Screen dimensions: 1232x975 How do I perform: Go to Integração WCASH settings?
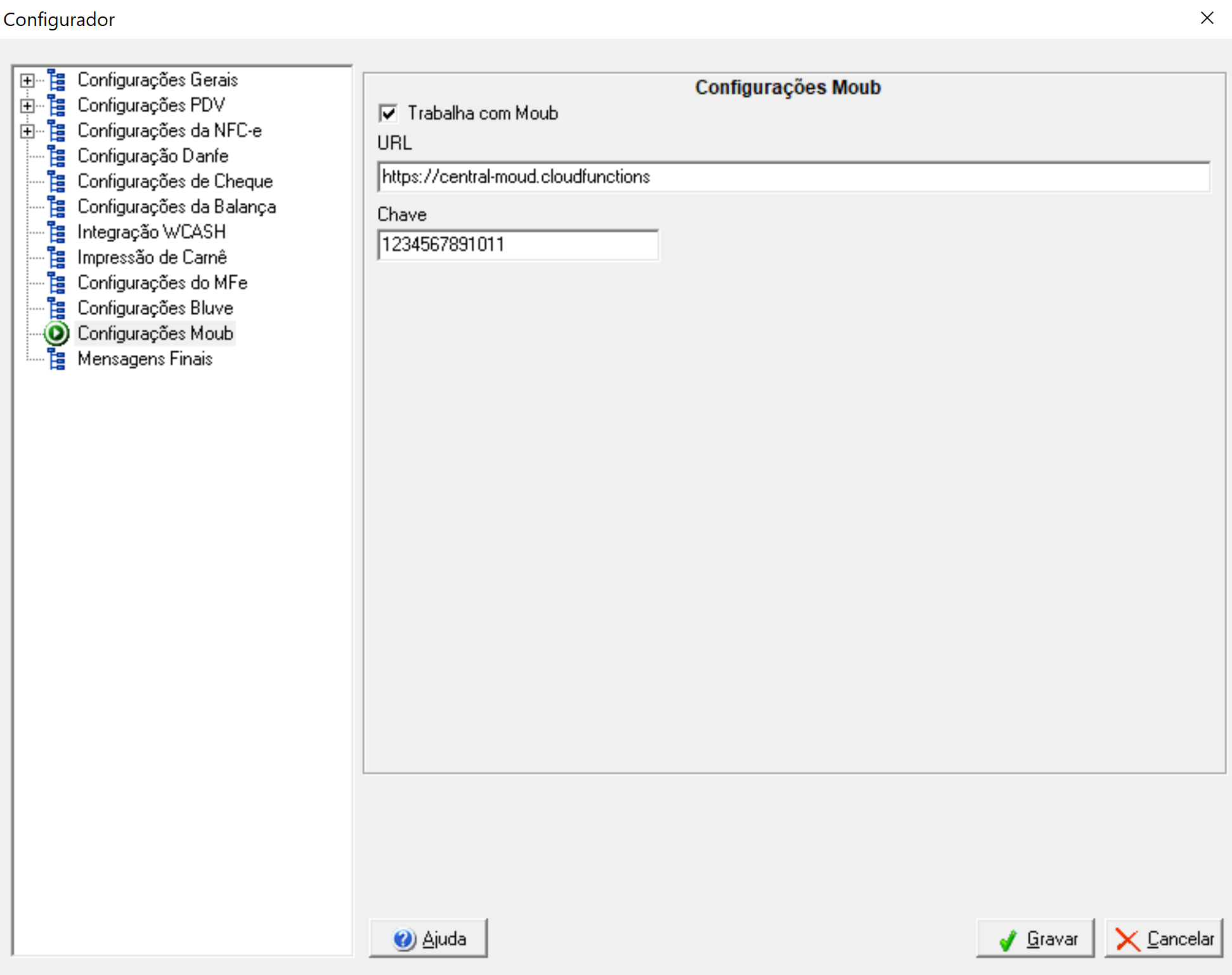point(152,232)
